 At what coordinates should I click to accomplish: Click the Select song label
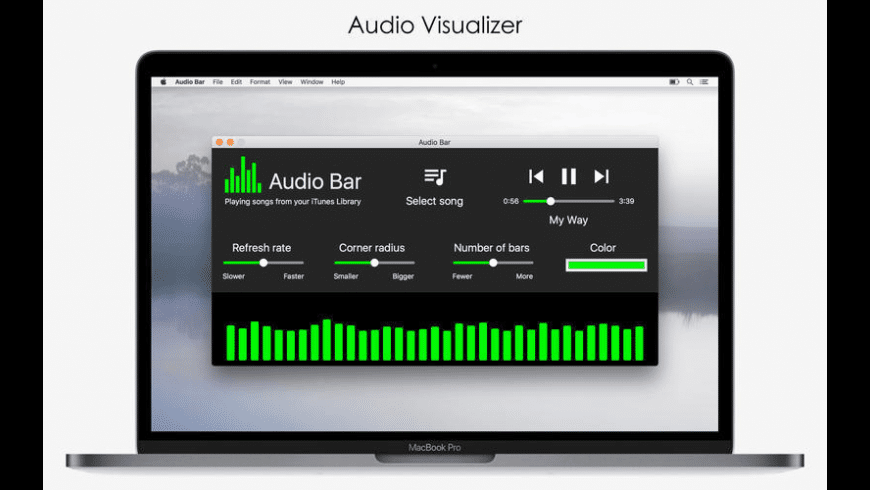click(x=434, y=201)
